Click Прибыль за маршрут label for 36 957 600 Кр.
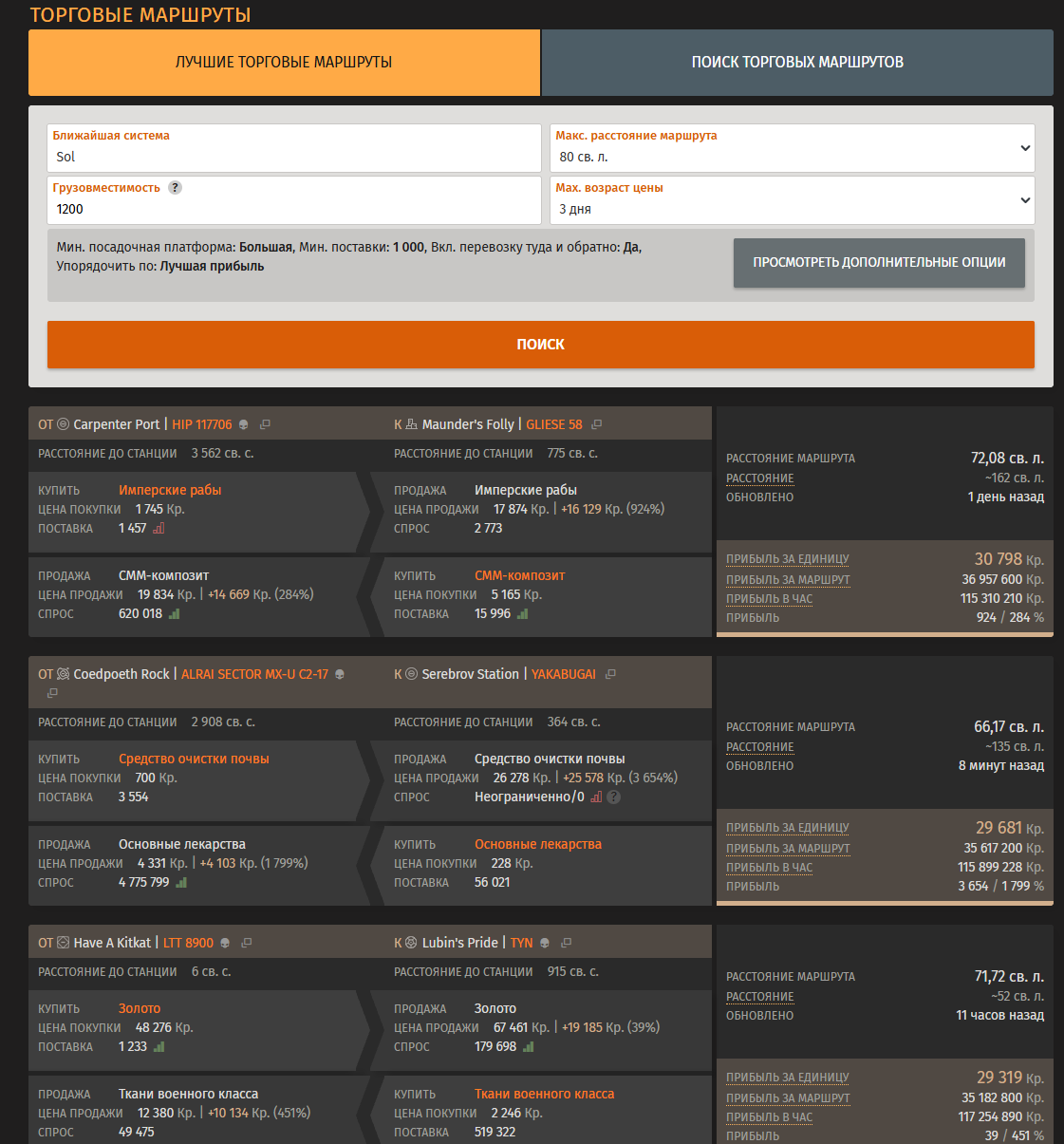This screenshot has width=1064, height=1144. 788,580
